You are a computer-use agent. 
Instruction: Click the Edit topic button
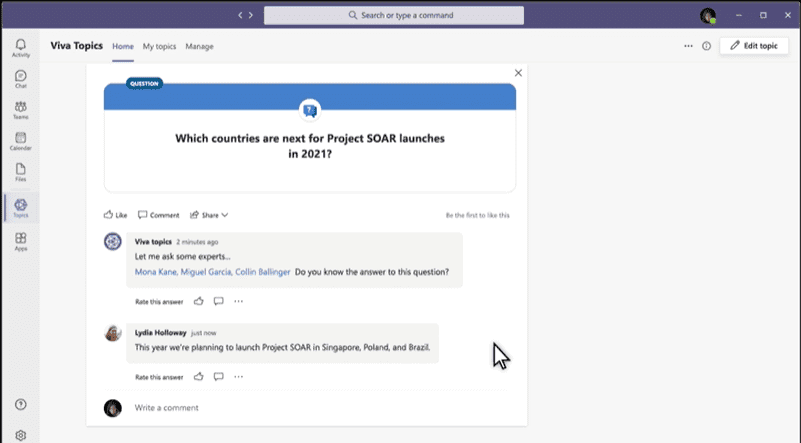[753, 46]
